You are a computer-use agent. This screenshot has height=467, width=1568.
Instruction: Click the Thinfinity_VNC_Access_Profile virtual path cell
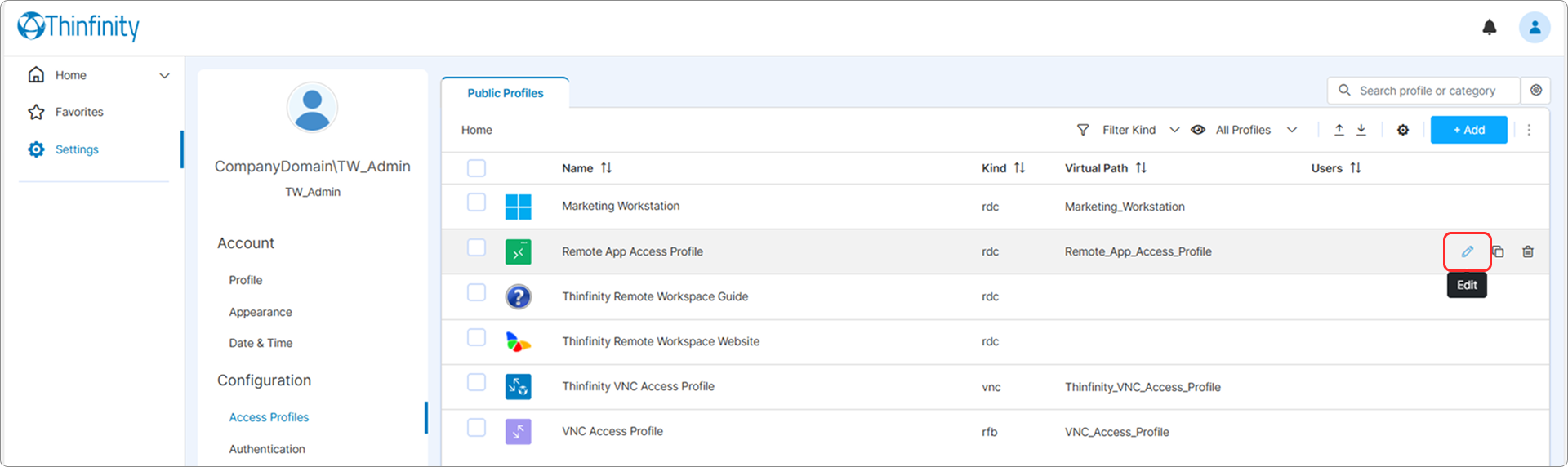(1143, 387)
